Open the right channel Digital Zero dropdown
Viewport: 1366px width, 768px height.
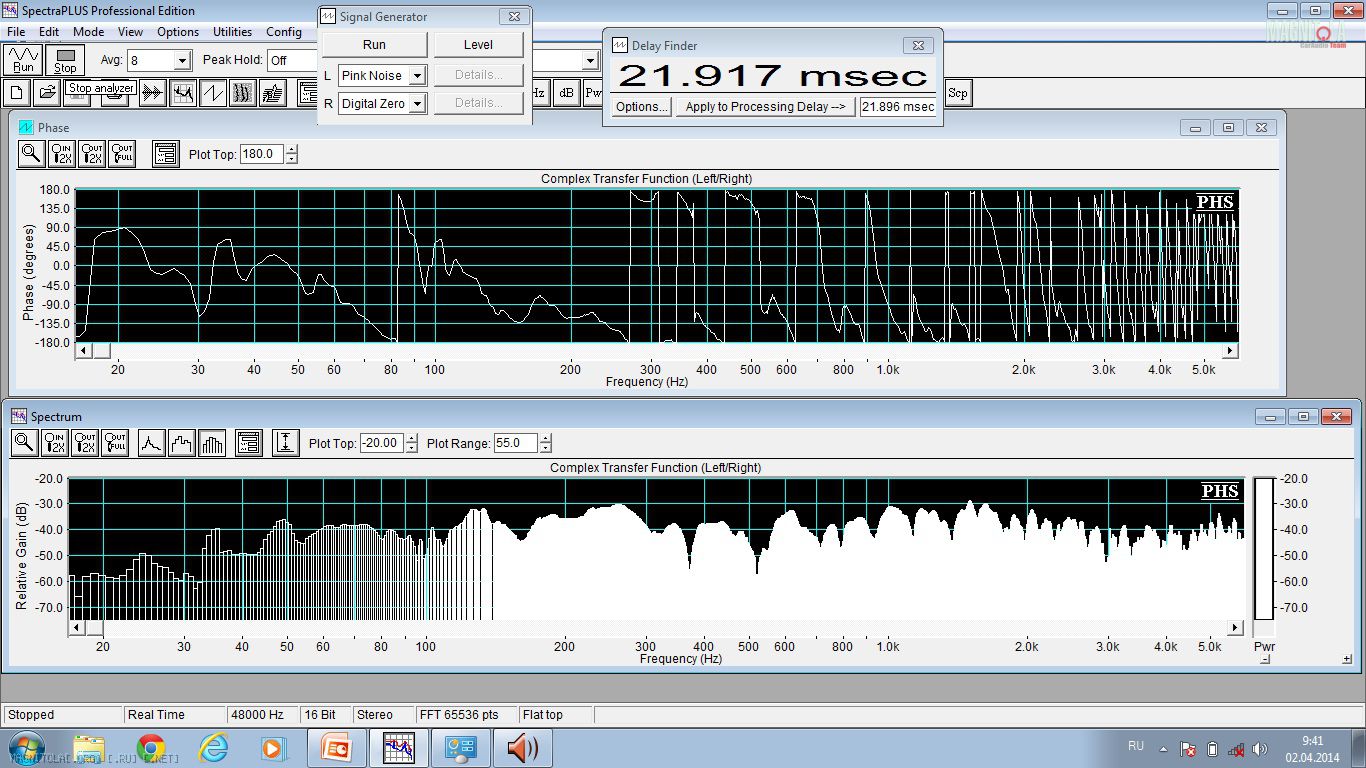417,104
